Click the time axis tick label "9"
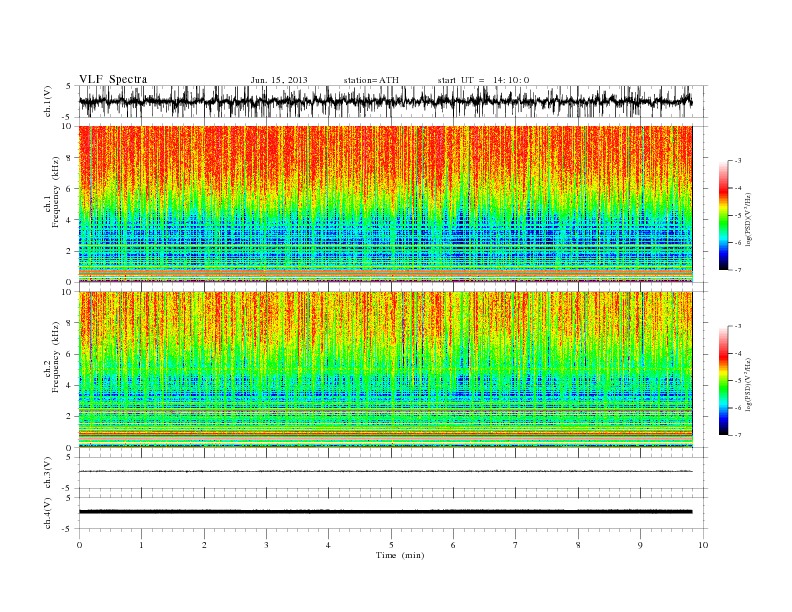792x612 pixels. click(x=640, y=545)
